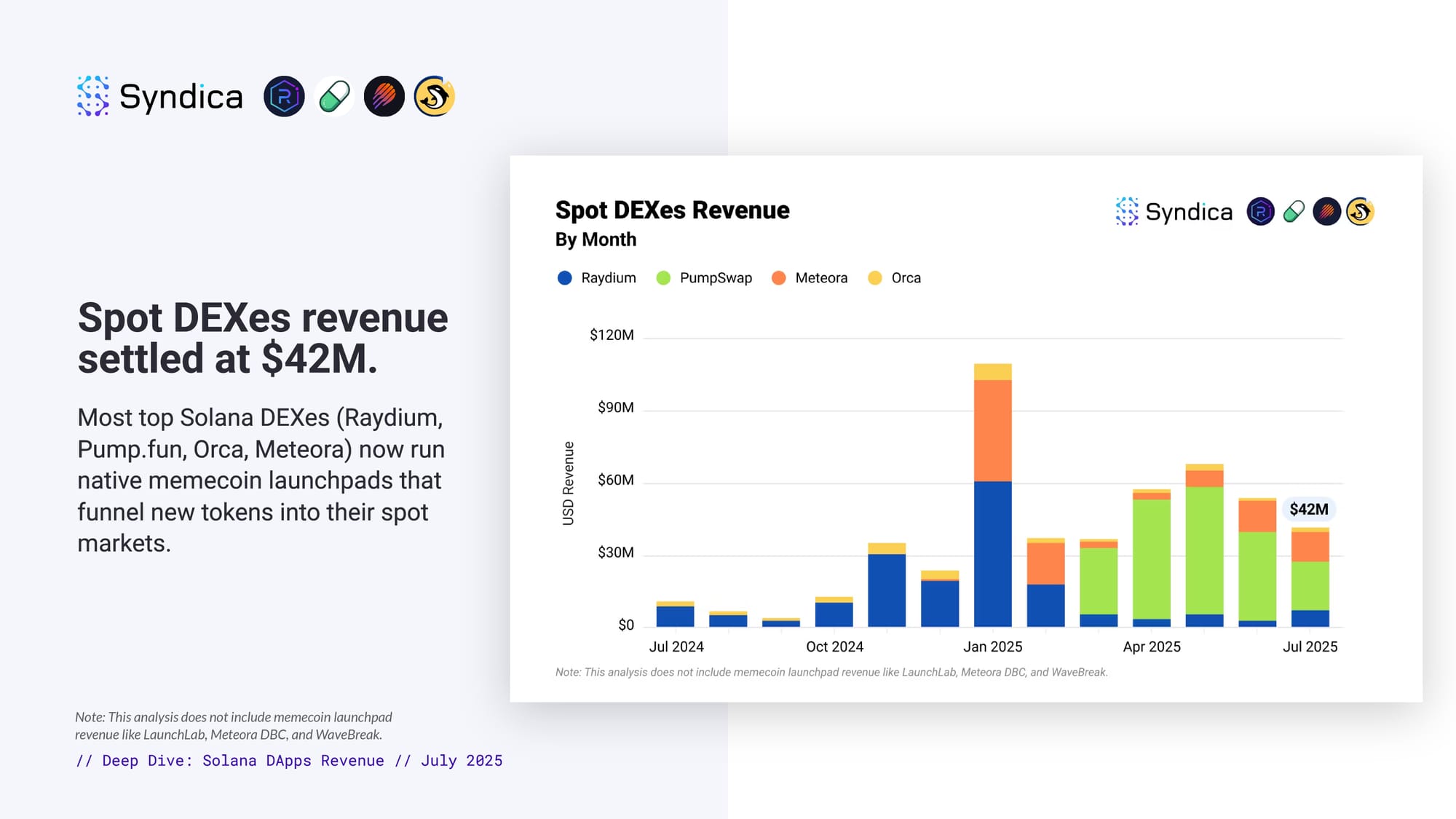
Task: Click the $30M y-axis label
Action: click(615, 553)
